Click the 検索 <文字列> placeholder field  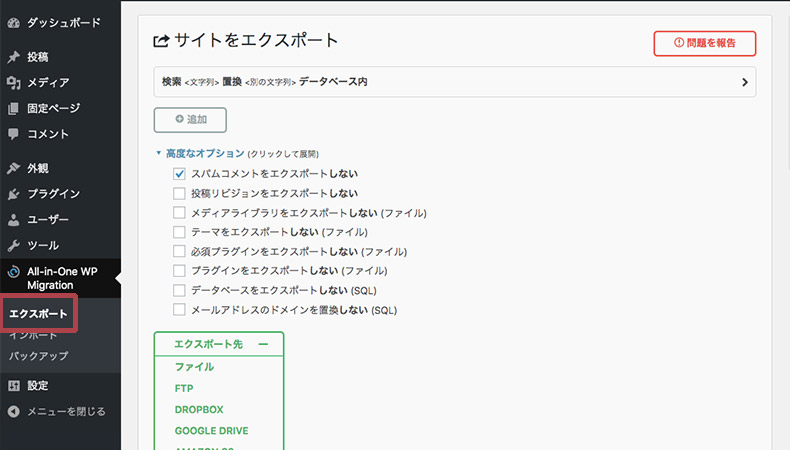tap(190, 82)
